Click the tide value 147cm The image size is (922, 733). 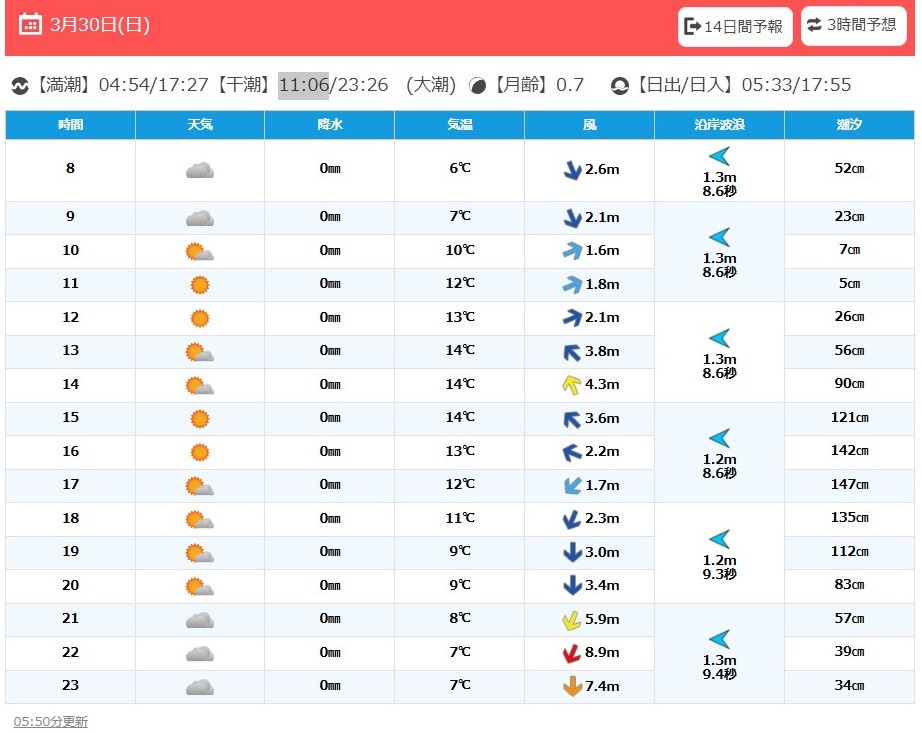(850, 484)
